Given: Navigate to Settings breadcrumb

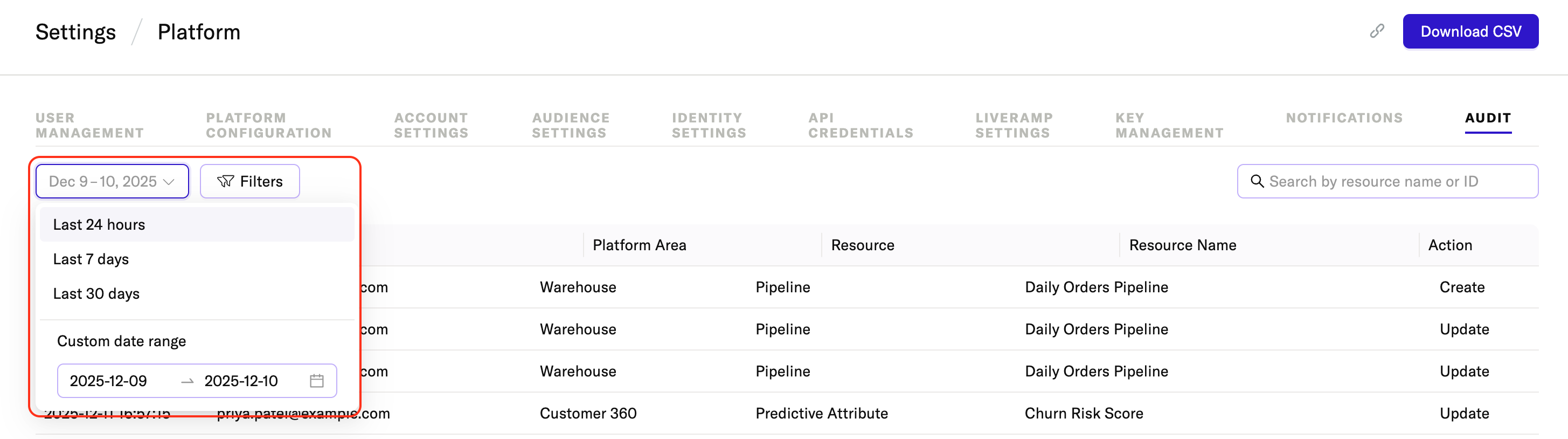Looking at the screenshot, I should [75, 32].
